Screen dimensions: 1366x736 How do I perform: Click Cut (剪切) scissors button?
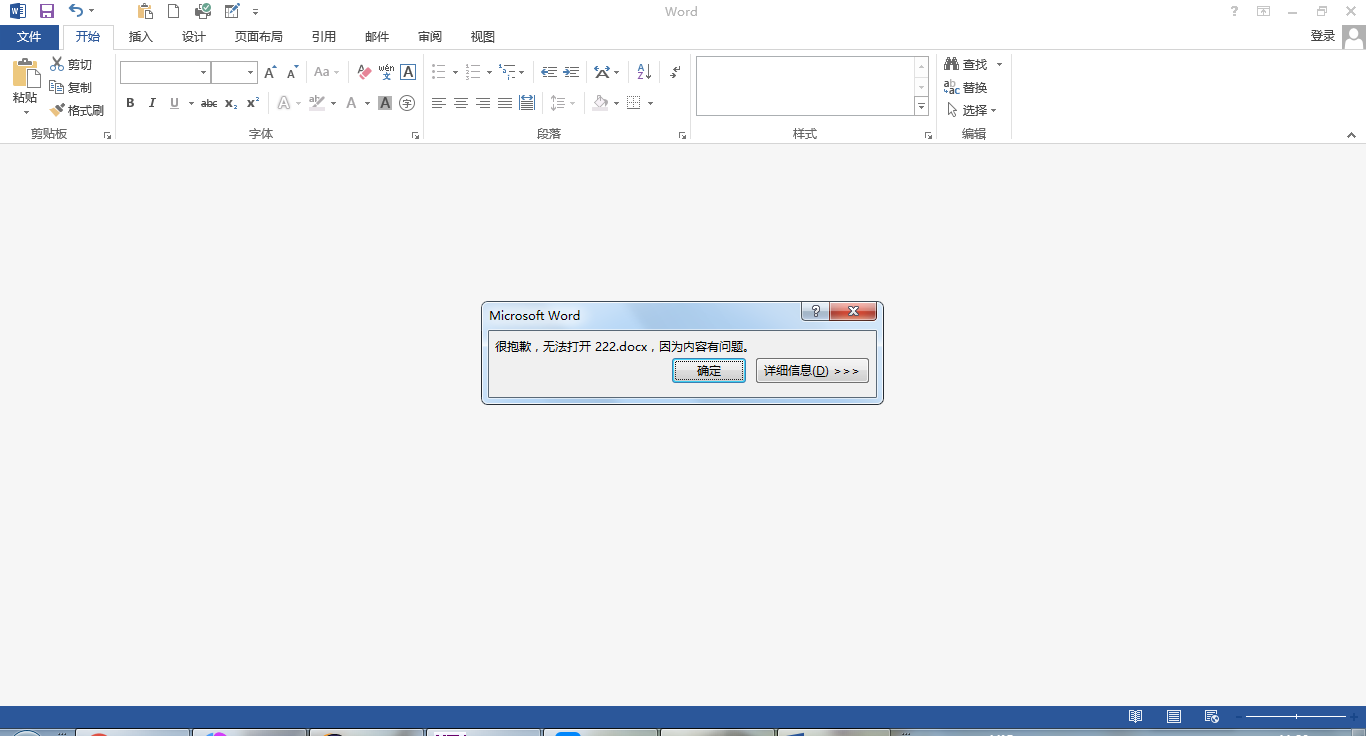tap(71, 64)
